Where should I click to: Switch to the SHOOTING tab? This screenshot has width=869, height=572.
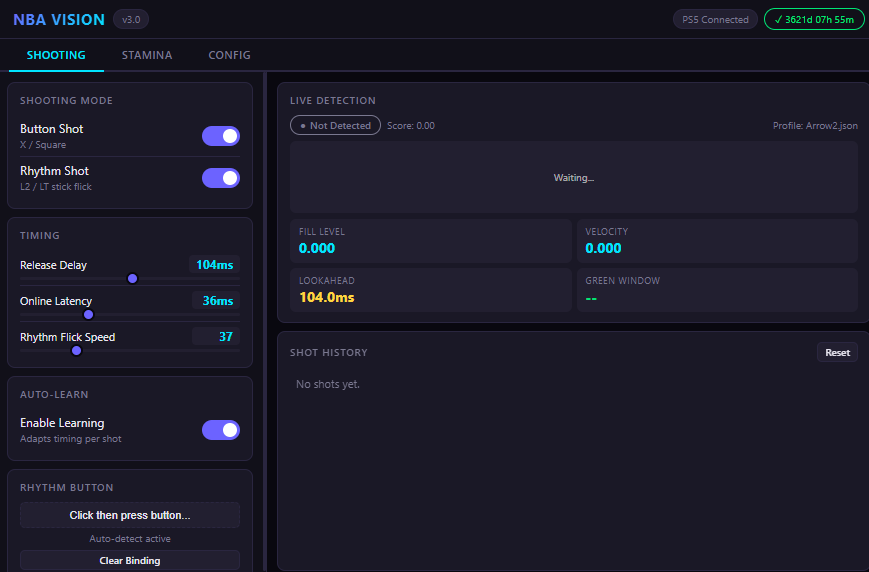pos(56,55)
